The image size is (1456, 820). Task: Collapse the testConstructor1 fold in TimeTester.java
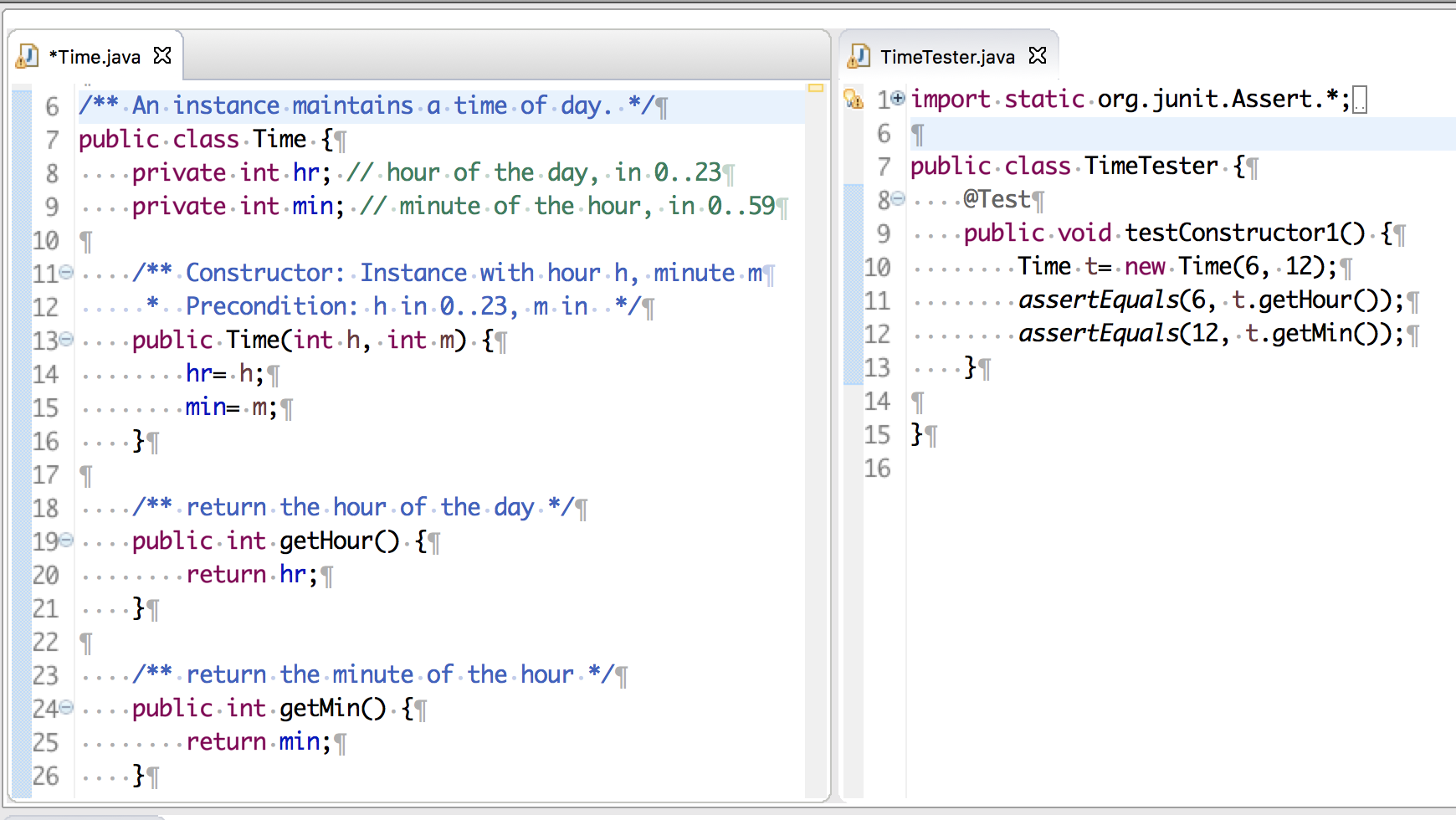[x=898, y=199]
